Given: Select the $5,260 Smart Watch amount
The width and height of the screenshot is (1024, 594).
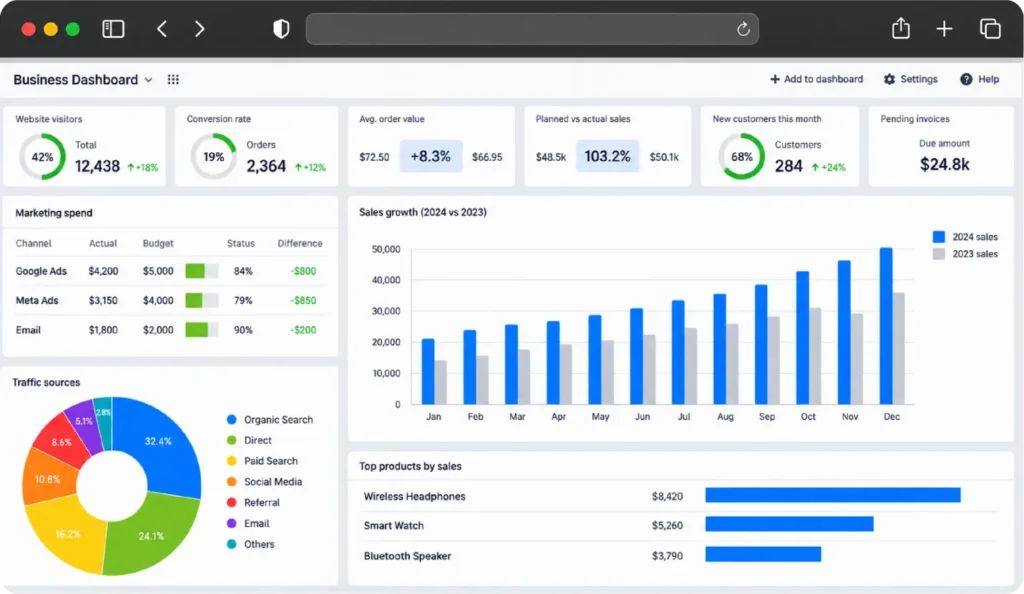Looking at the screenshot, I should (x=667, y=525).
